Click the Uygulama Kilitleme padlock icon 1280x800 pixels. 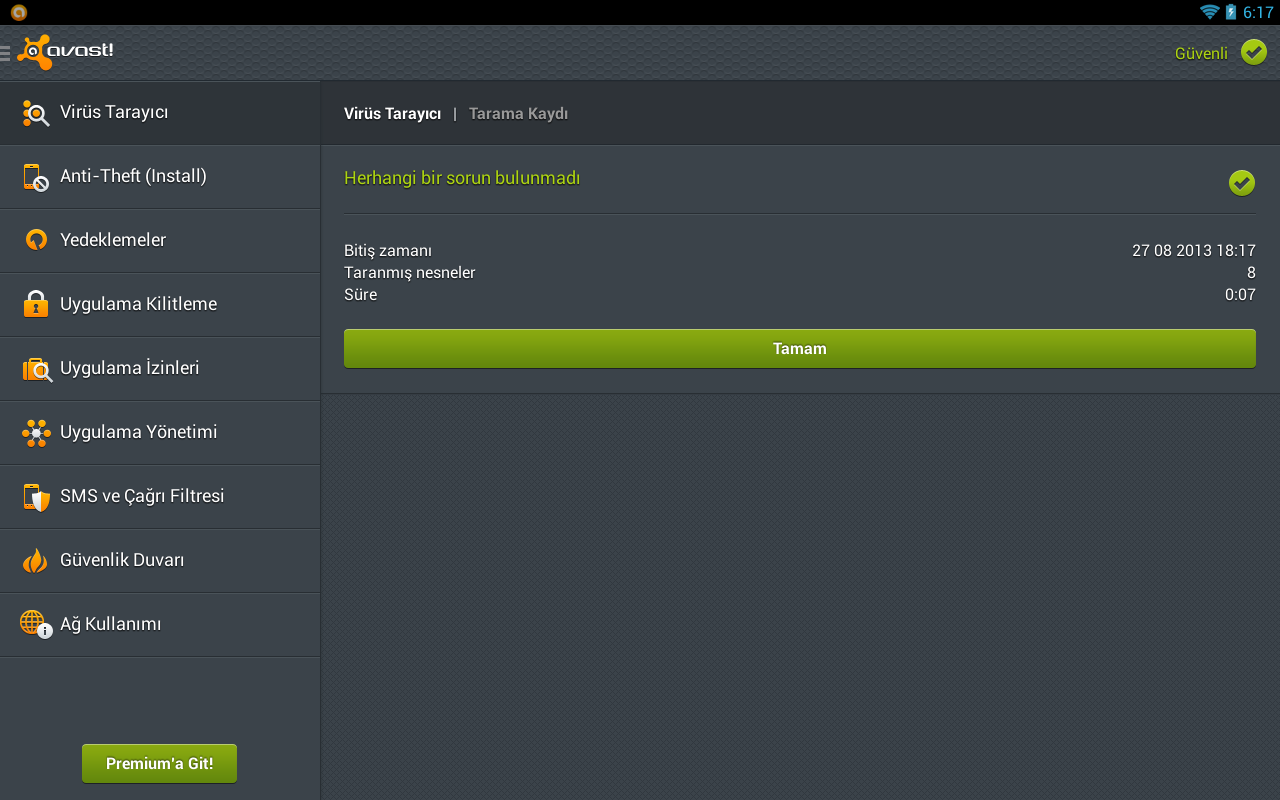pyautogui.click(x=36, y=304)
